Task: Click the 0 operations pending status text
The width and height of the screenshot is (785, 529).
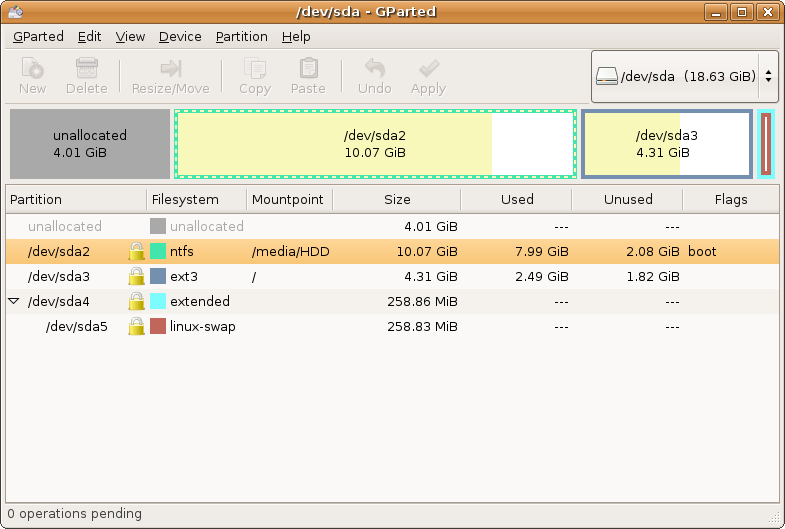Action: pos(75,513)
